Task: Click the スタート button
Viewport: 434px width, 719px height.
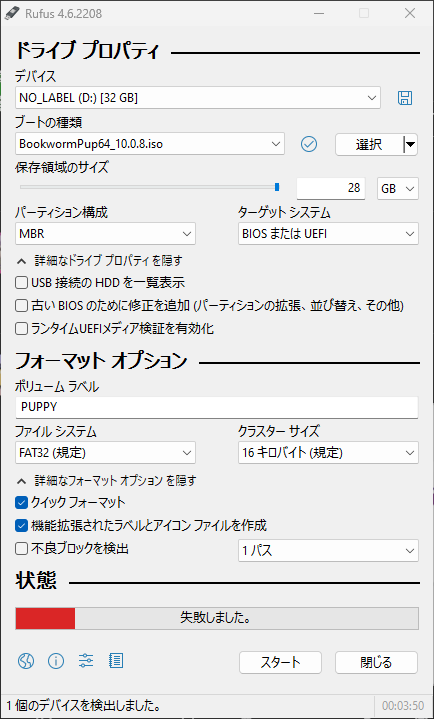Action: click(280, 663)
